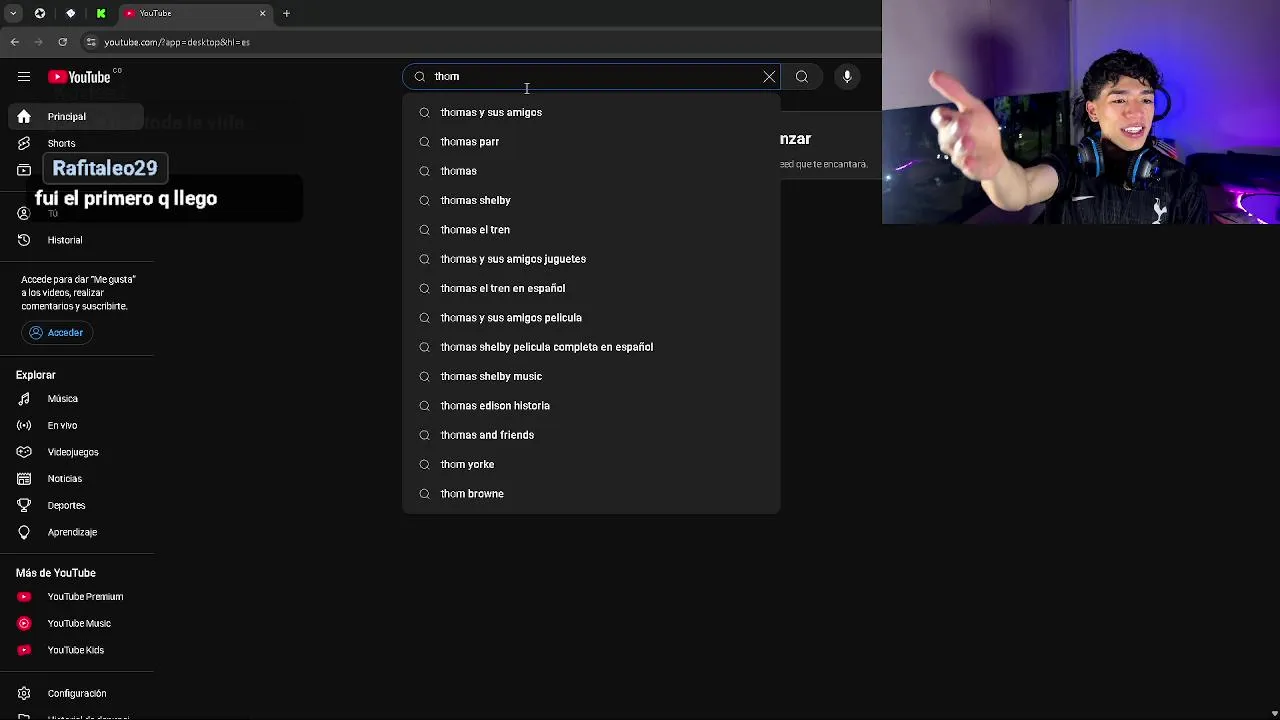Screen dimensions: 1280x720
Task: Select suggestion thomas y sus amigos juguetes
Action: [591, 259]
